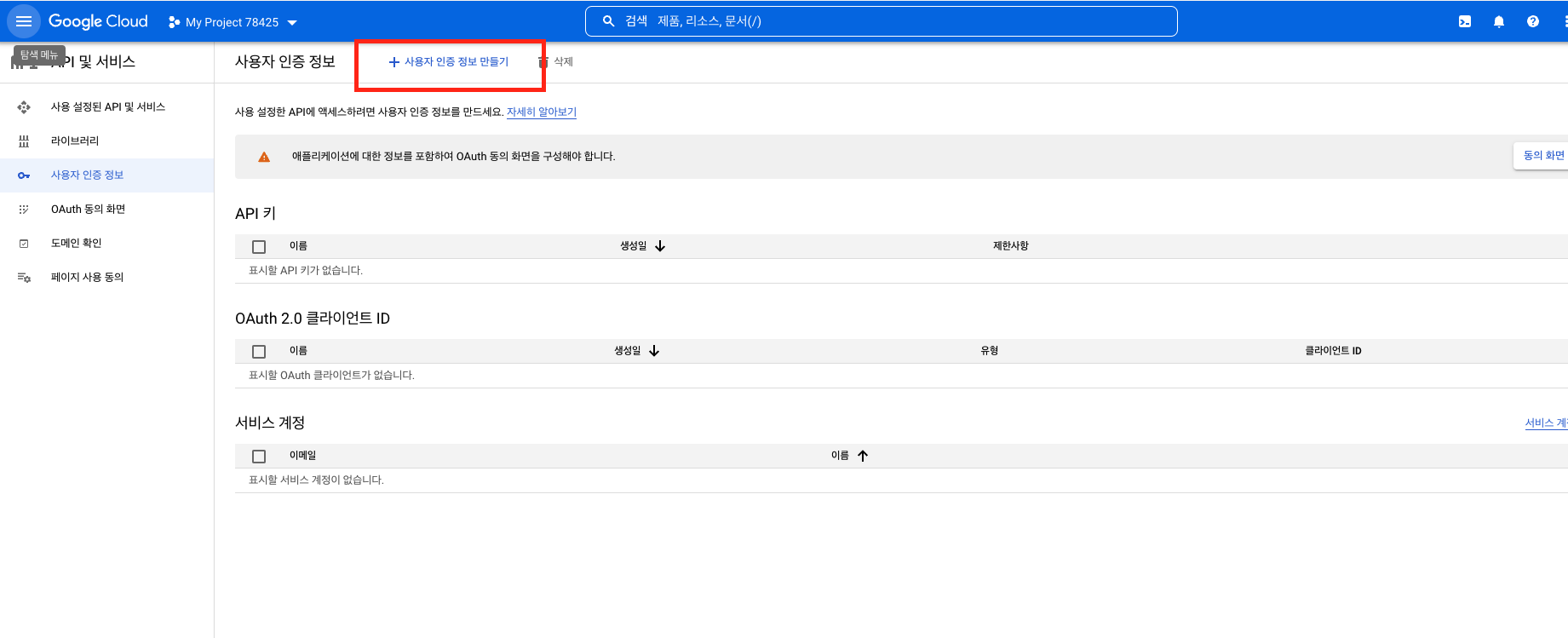The image size is (1568, 638).
Task: Click the trash delete icon
Action: tap(543, 61)
